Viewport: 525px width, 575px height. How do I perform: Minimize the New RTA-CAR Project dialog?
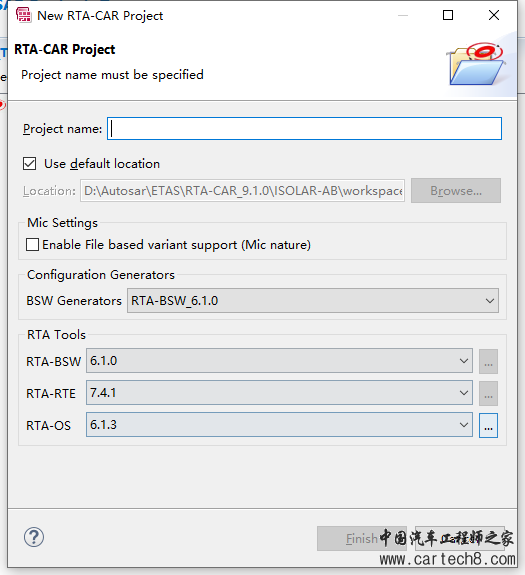coord(403,15)
